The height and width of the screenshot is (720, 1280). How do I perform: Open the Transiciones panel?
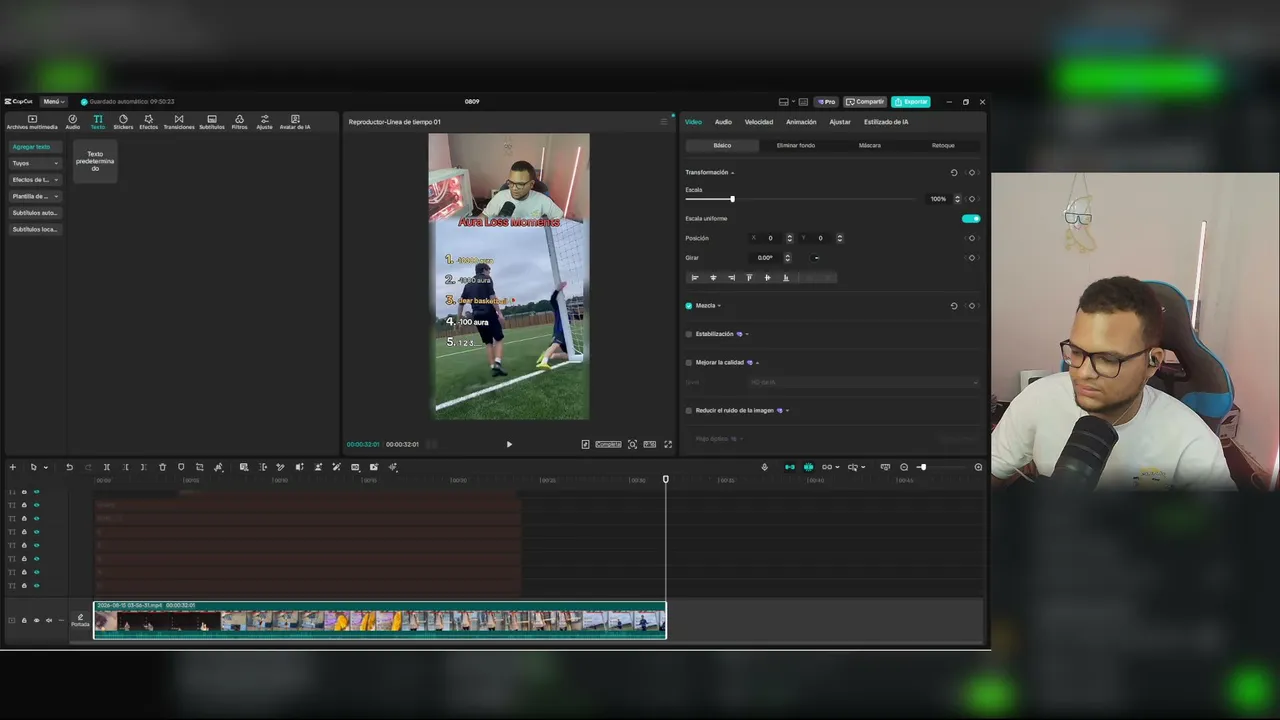179,122
